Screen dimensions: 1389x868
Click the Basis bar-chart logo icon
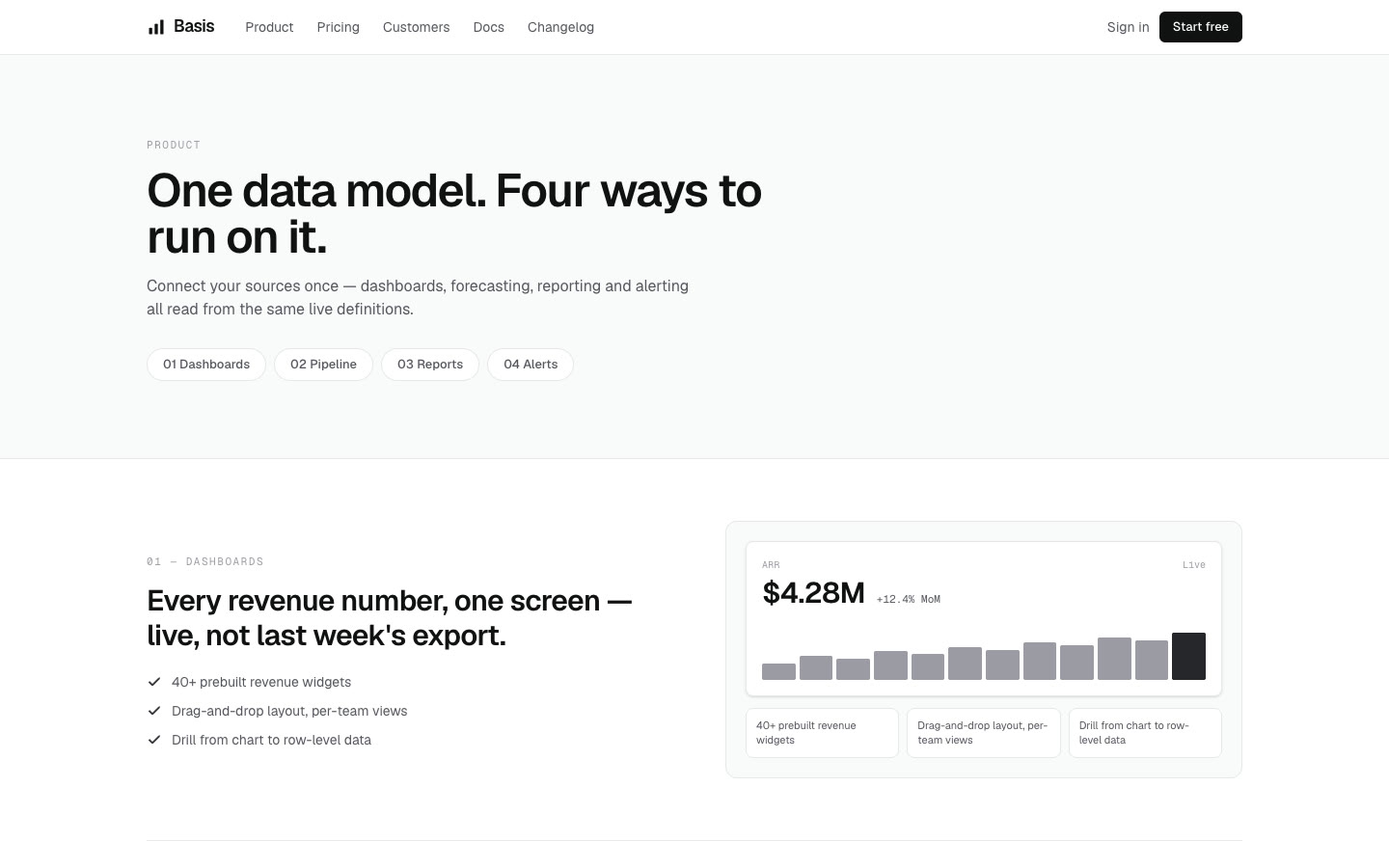click(155, 27)
